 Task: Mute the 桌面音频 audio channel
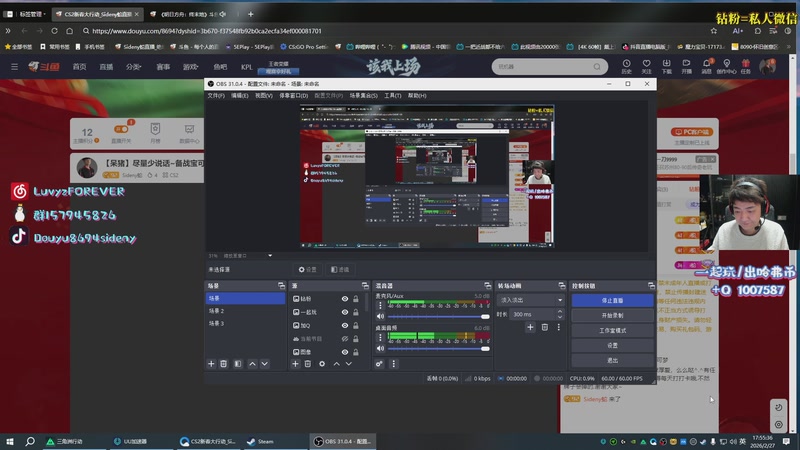click(380, 348)
